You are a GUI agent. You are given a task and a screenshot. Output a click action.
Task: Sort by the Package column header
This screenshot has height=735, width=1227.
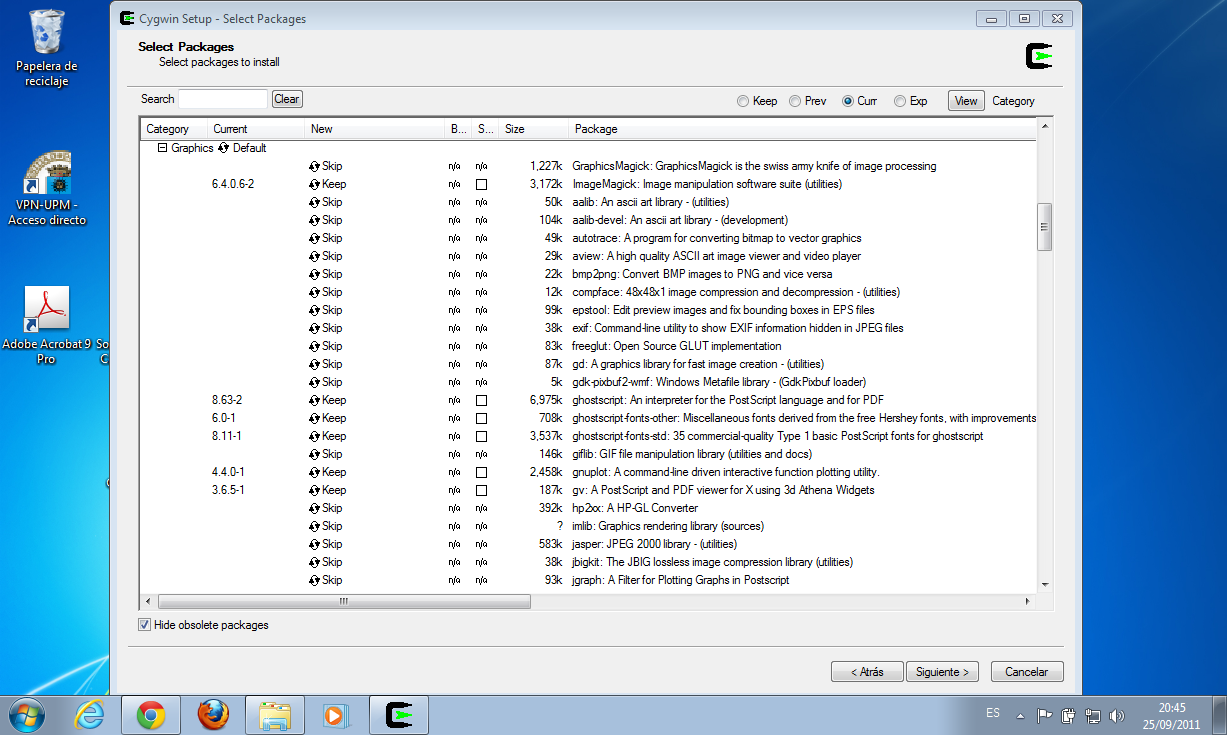pyautogui.click(x=802, y=129)
